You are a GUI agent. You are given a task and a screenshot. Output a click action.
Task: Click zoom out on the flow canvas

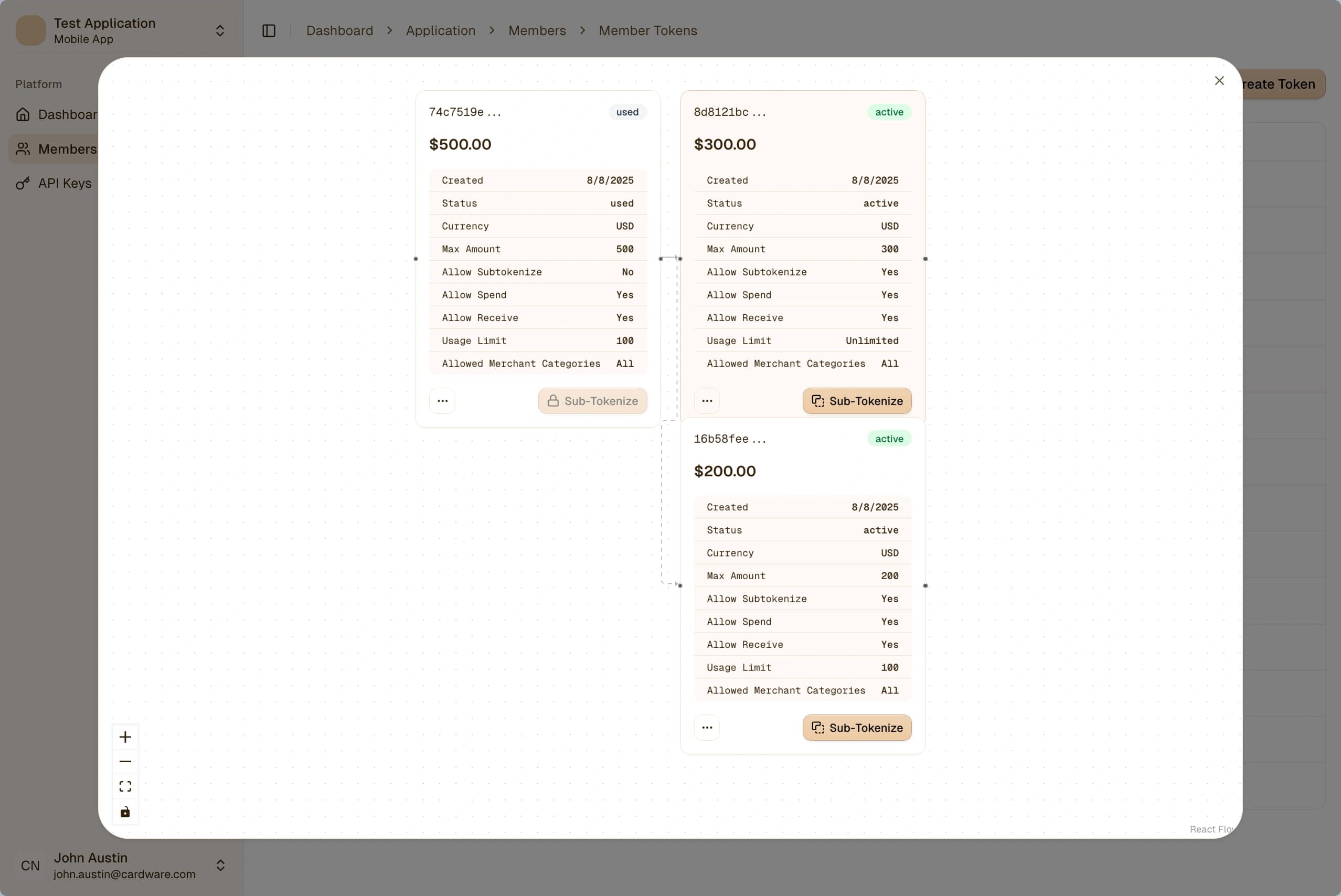click(125, 761)
